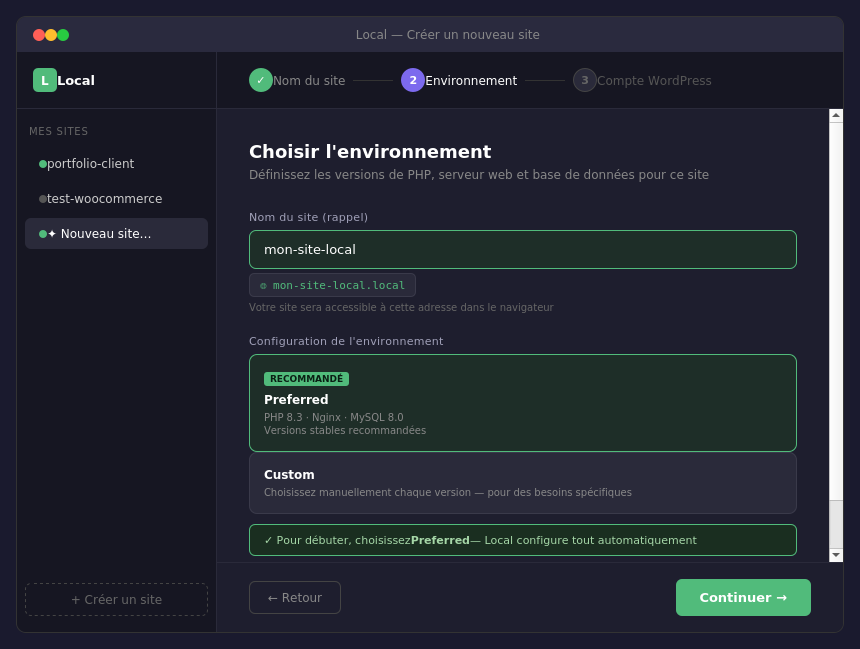Click the green maximize window button
The height and width of the screenshot is (649, 860).
(63, 35)
